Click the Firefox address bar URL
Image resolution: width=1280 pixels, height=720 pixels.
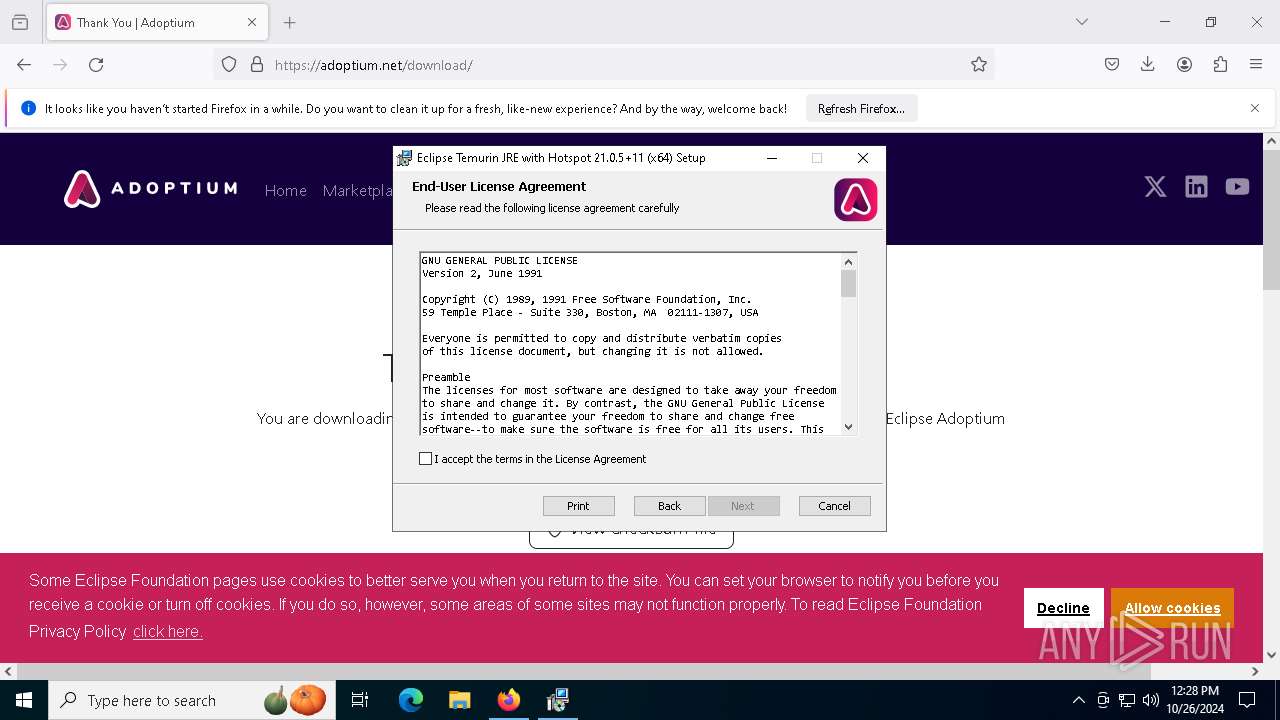pyautogui.click(x=373, y=65)
